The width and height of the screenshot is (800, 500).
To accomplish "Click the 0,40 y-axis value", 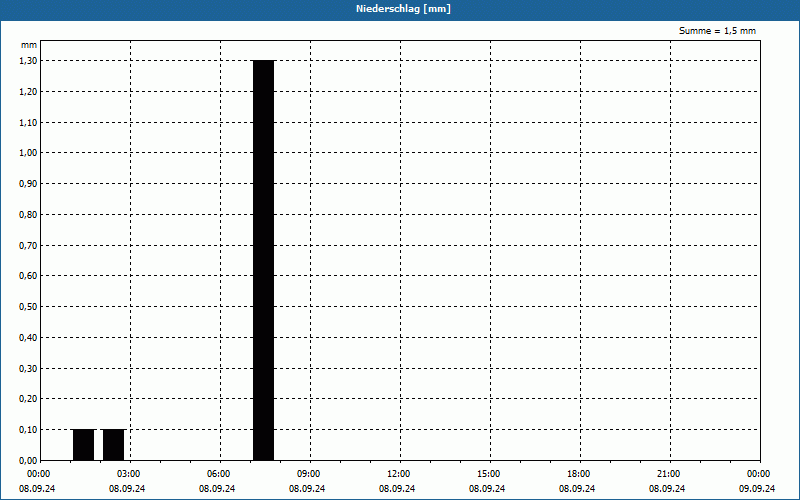I will coord(28,337).
